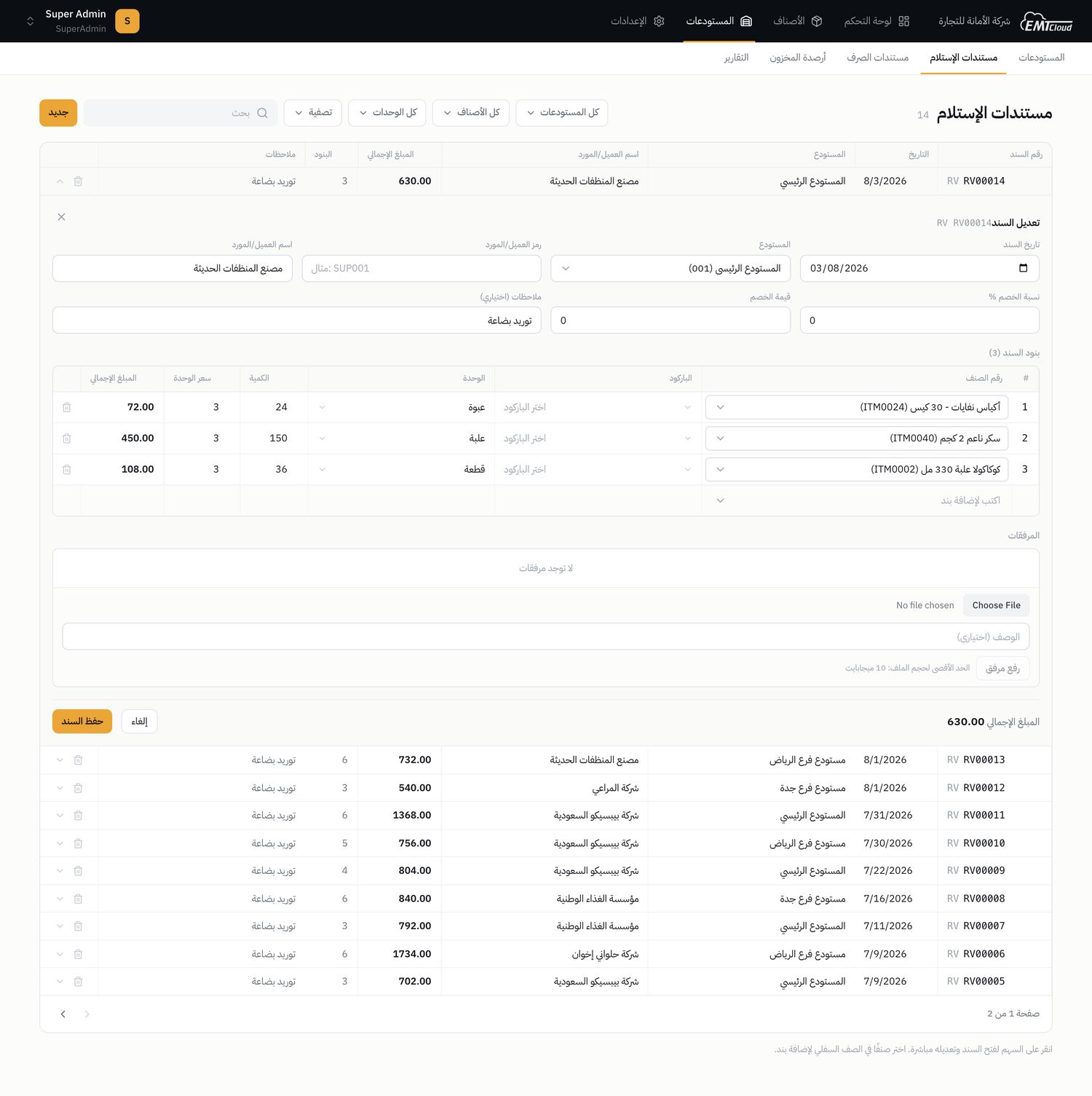Open المستودعات main menu
The image size is (1092, 1096).
coord(719,21)
